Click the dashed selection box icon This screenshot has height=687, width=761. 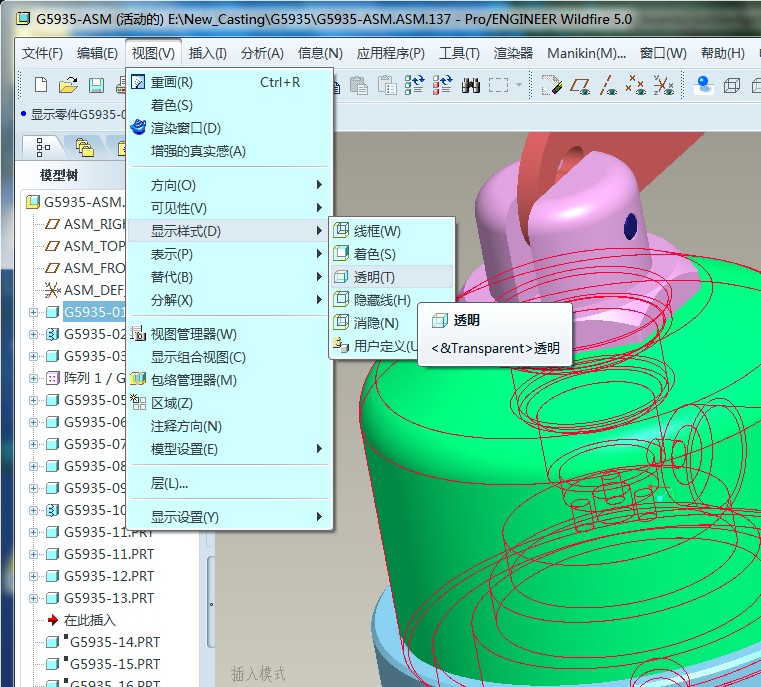(x=498, y=85)
